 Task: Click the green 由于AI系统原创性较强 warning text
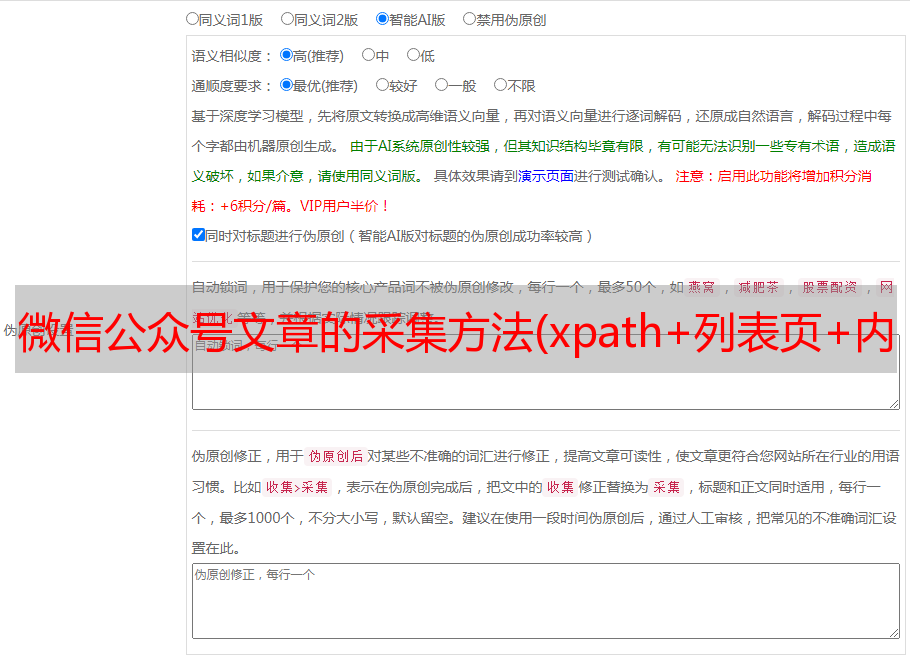tap(420, 146)
